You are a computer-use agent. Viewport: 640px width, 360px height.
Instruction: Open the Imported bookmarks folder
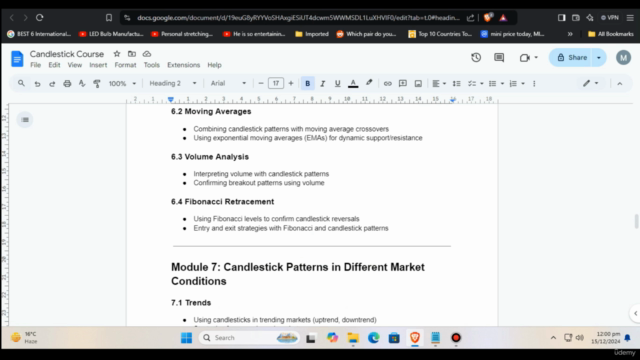(x=312, y=34)
